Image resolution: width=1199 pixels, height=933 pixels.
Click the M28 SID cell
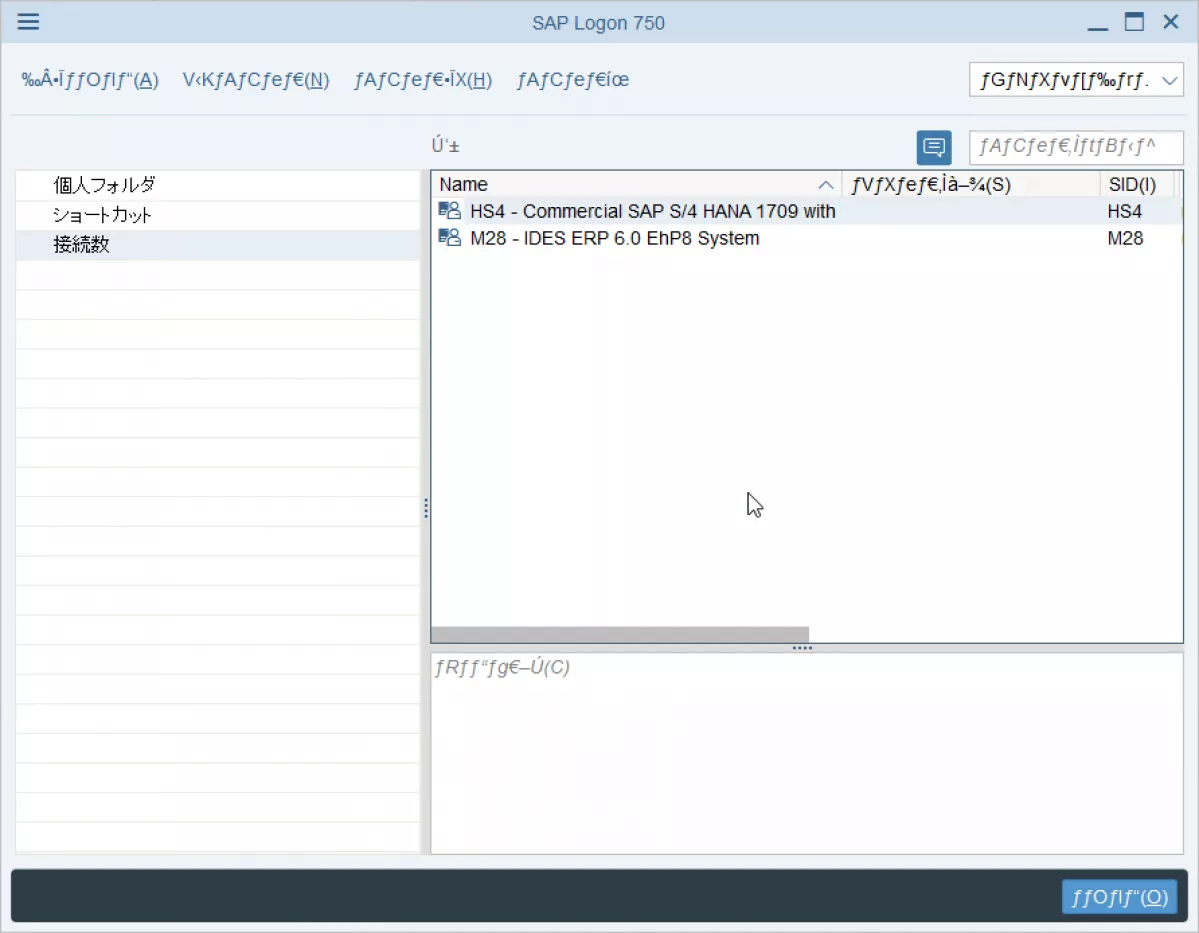click(x=1125, y=238)
